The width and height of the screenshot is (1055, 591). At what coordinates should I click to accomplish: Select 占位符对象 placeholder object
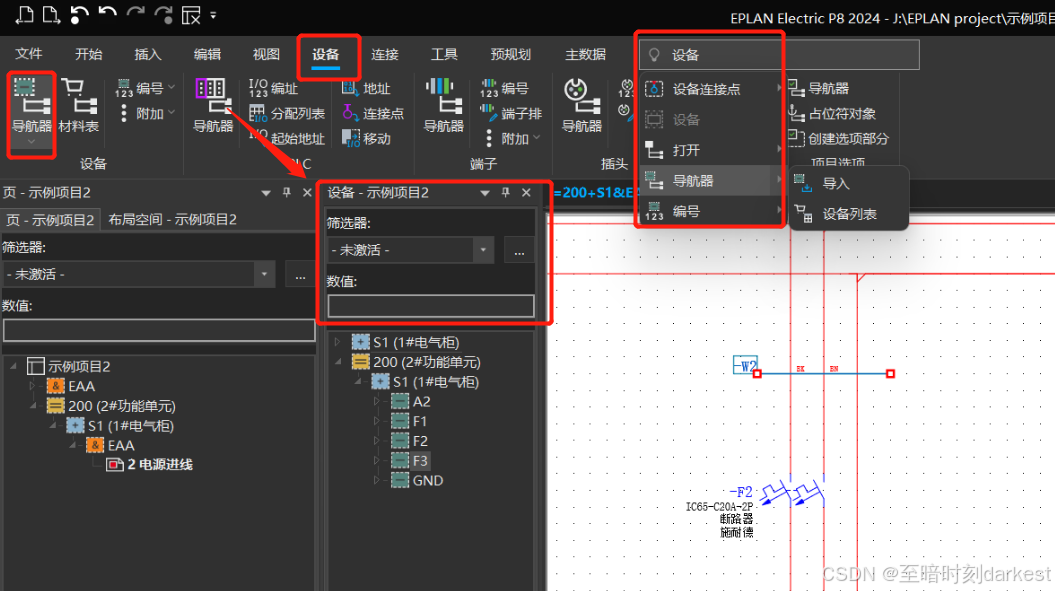click(x=832, y=114)
